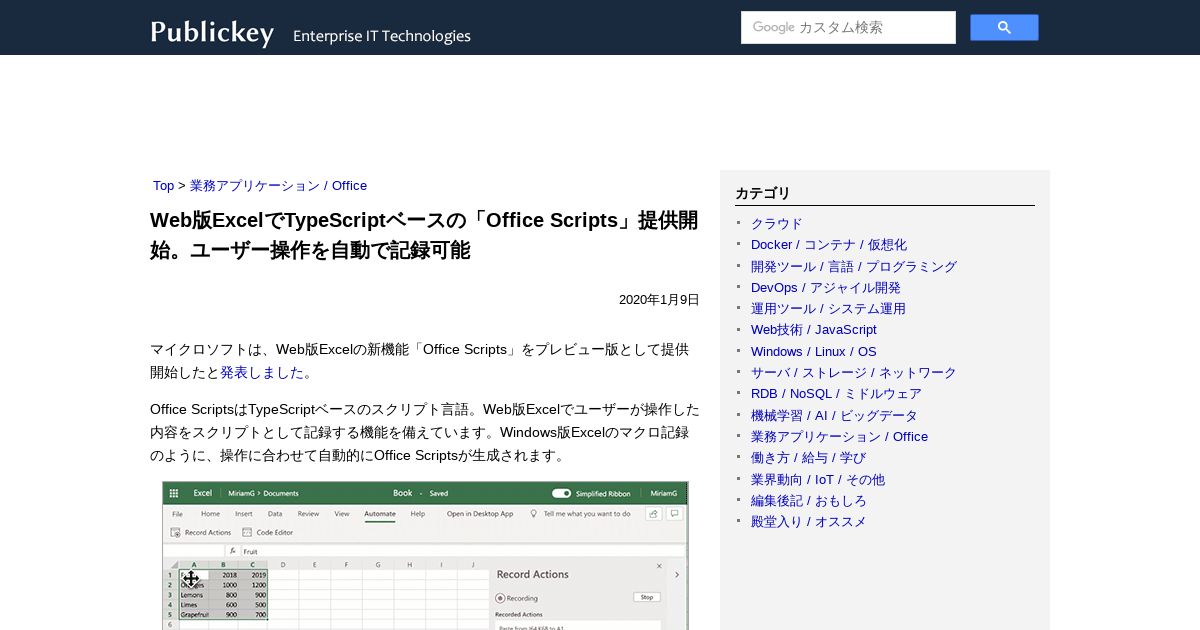
Task: Select the Help tab in Excel screenshot
Action: [418, 514]
